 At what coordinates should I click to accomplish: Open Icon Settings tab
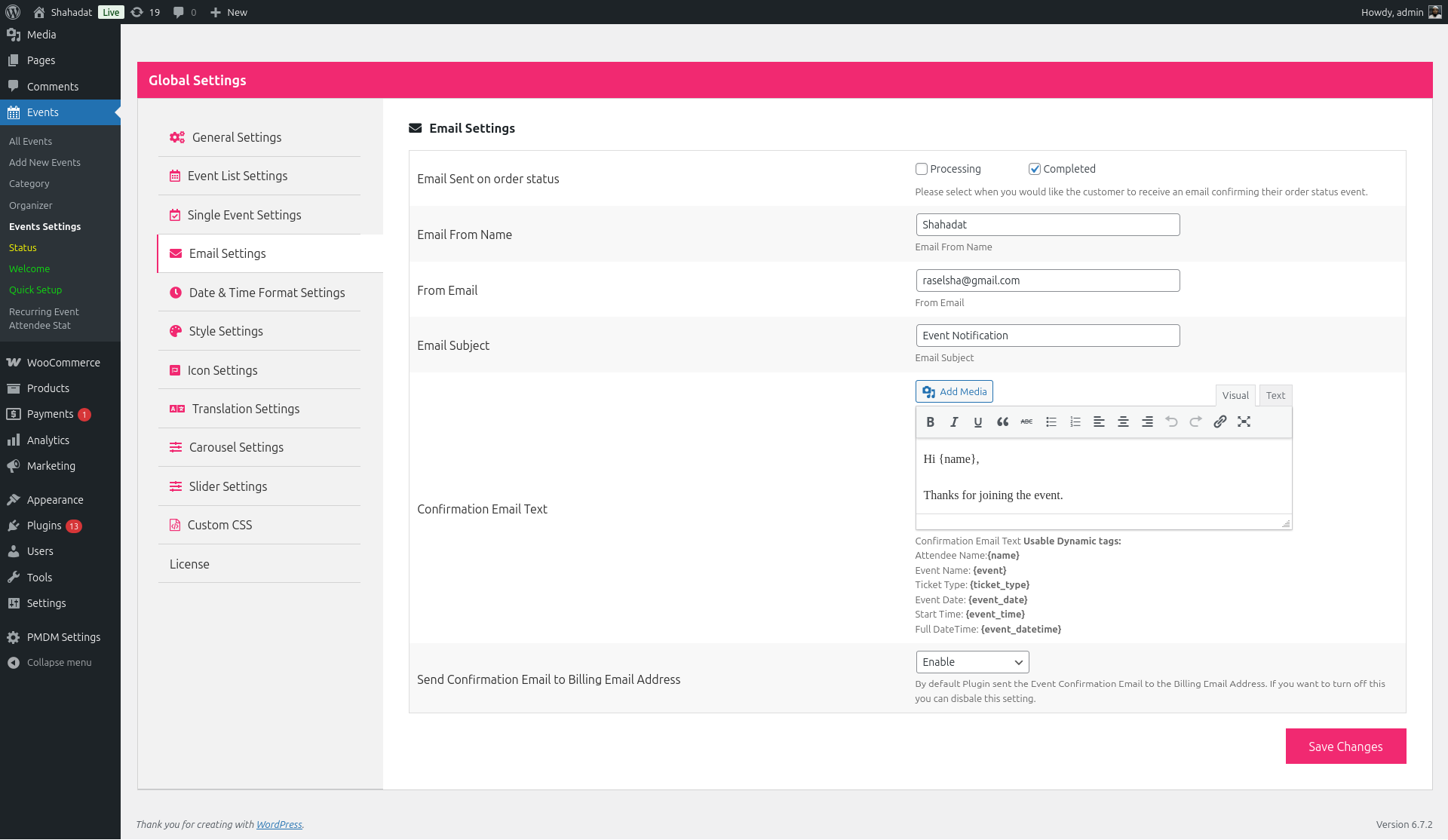point(259,370)
